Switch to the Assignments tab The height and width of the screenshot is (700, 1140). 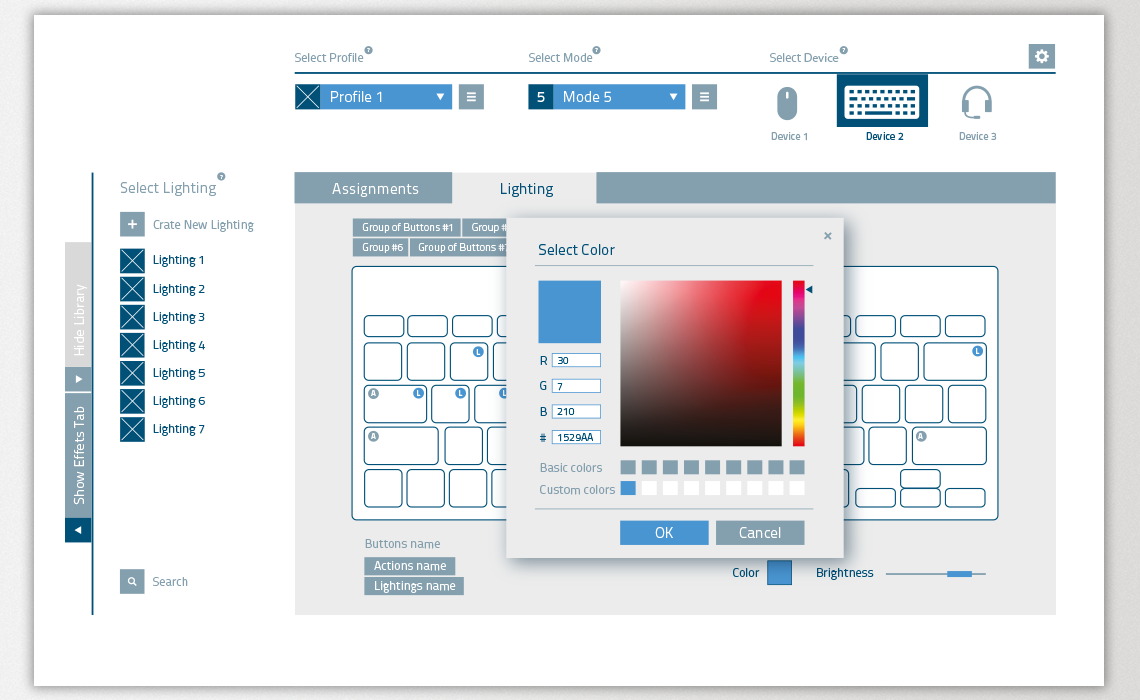coord(374,188)
